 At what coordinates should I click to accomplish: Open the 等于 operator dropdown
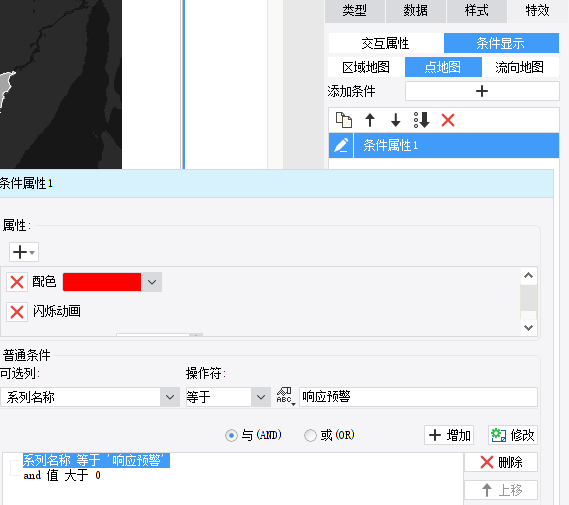tap(261, 397)
